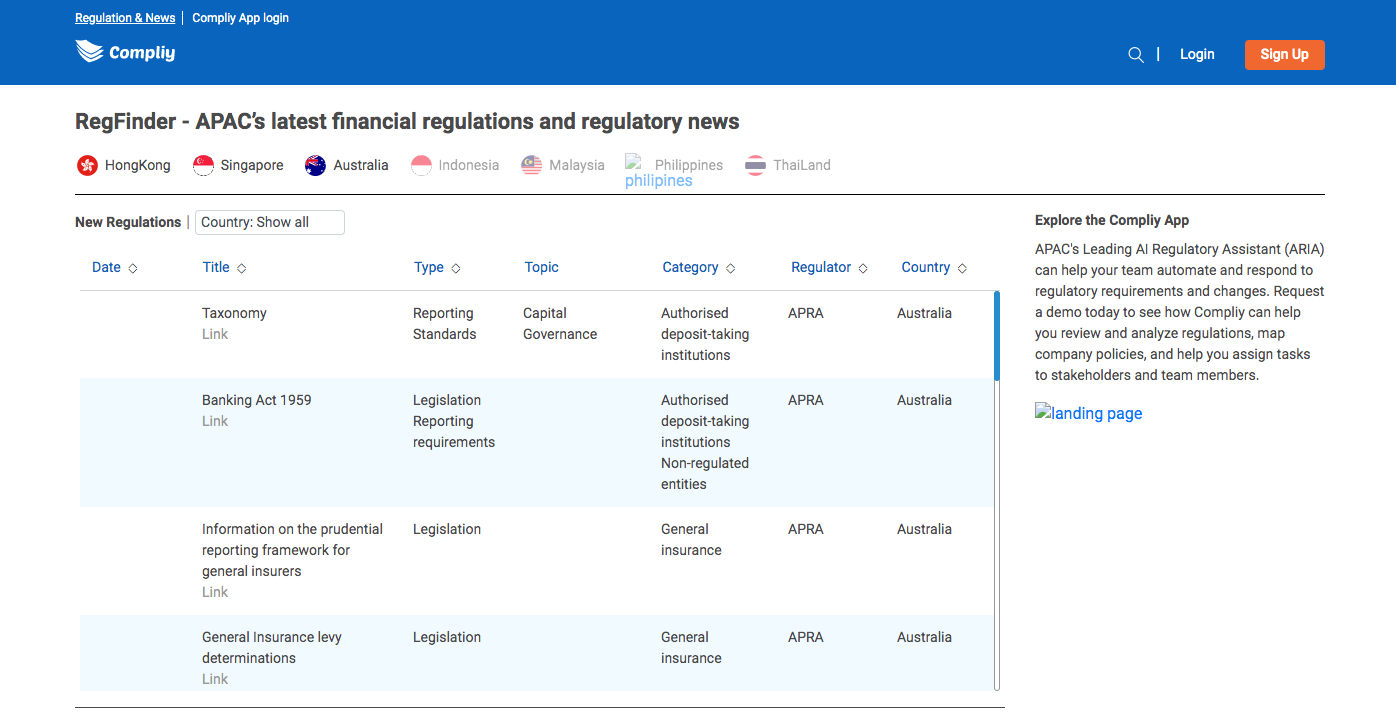Image resolution: width=1396 pixels, height=726 pixels.
Task: Click the New Regulations label
Action: pos(128,222)
